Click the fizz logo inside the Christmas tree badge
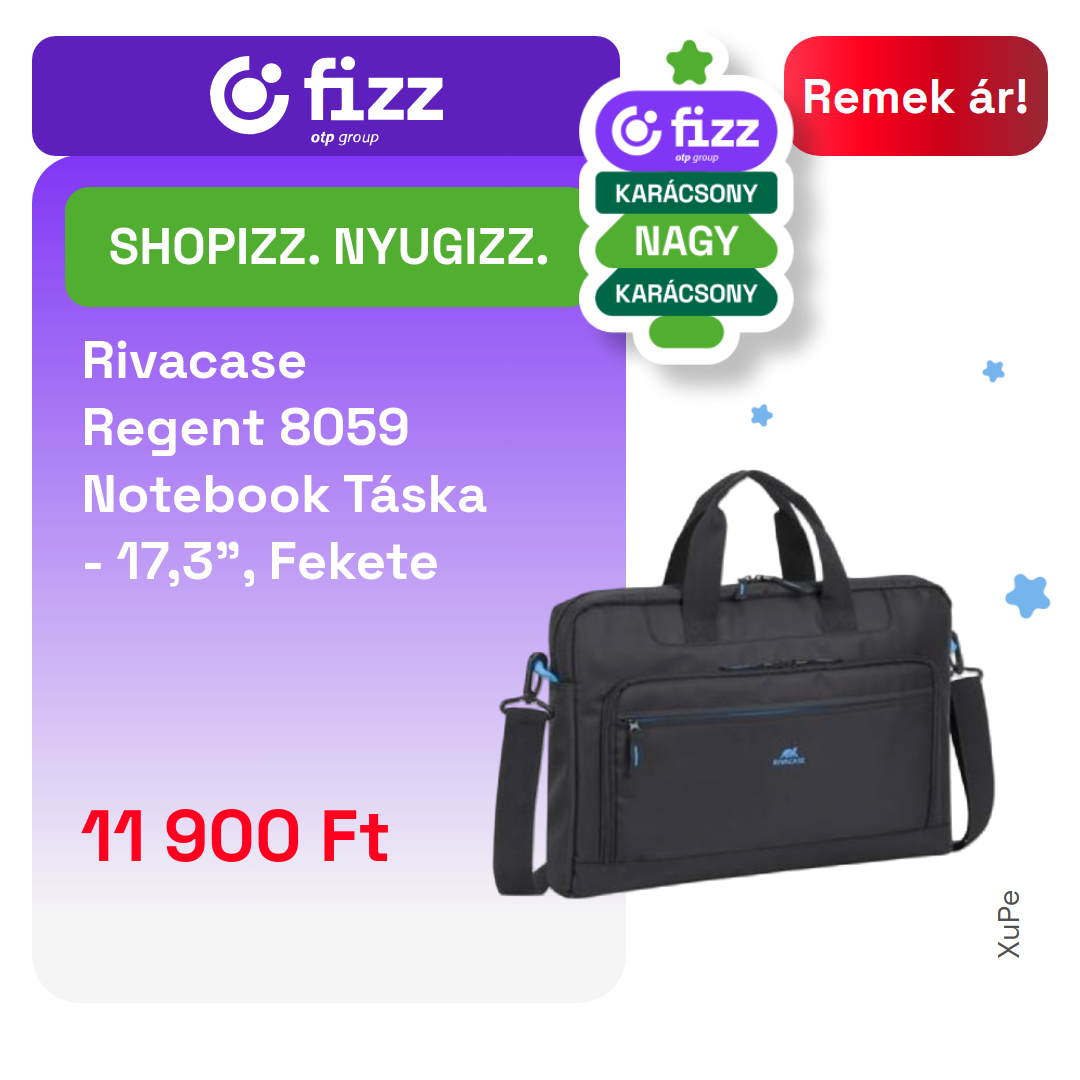 click(686, 131)
